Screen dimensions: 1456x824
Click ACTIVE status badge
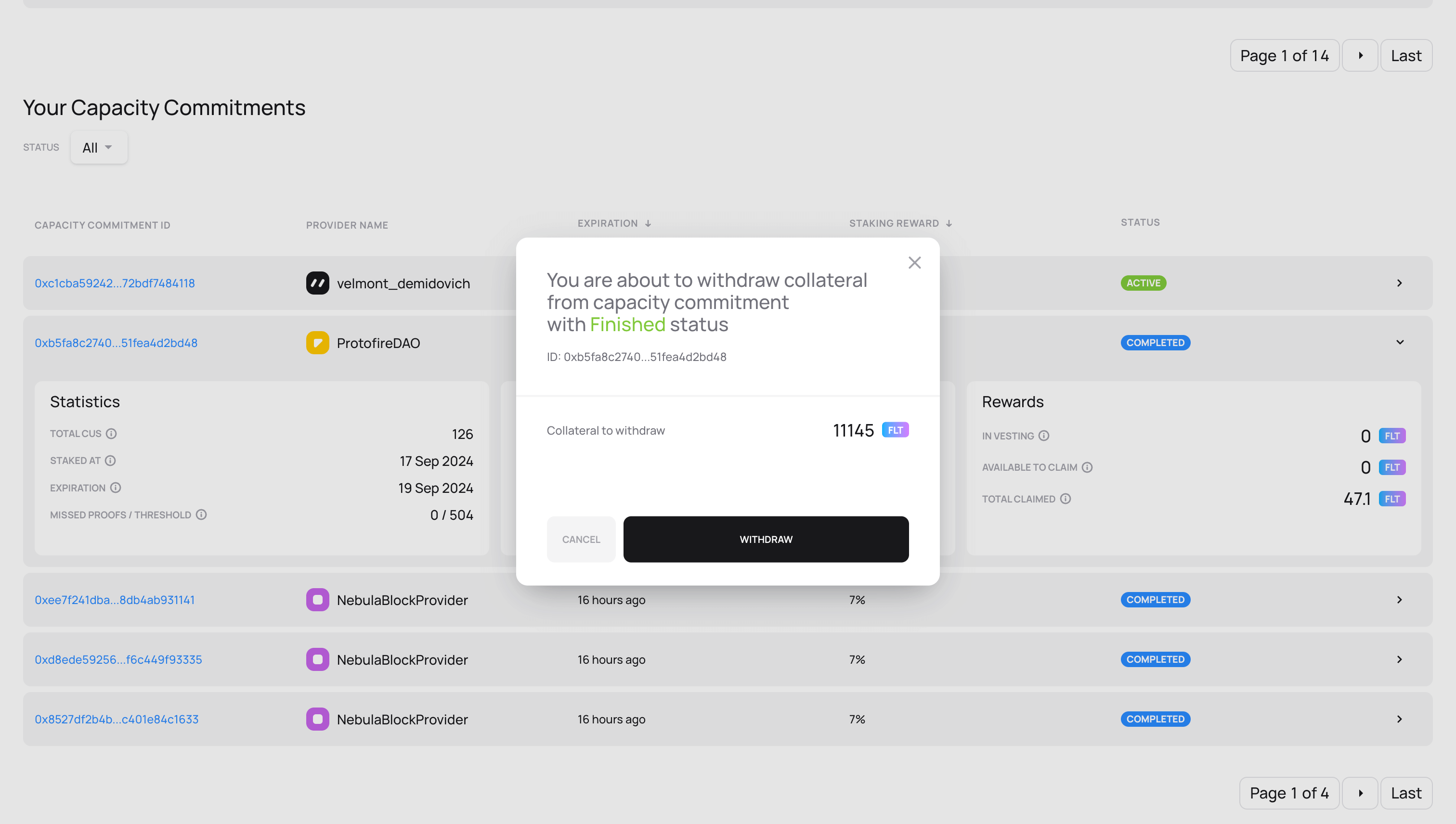tap(1143, 283)
